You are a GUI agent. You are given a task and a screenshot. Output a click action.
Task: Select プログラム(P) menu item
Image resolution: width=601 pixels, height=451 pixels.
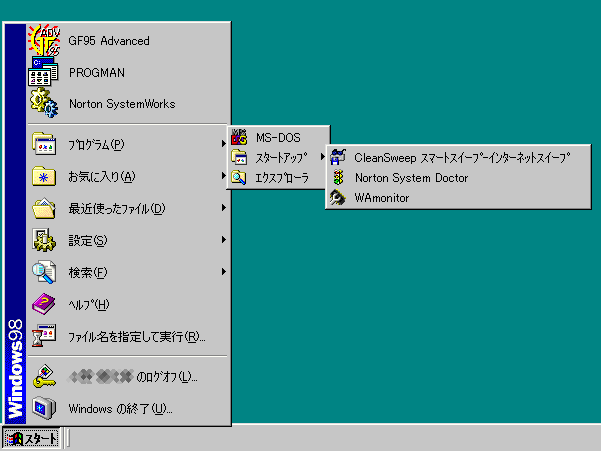tap(128, 144)
